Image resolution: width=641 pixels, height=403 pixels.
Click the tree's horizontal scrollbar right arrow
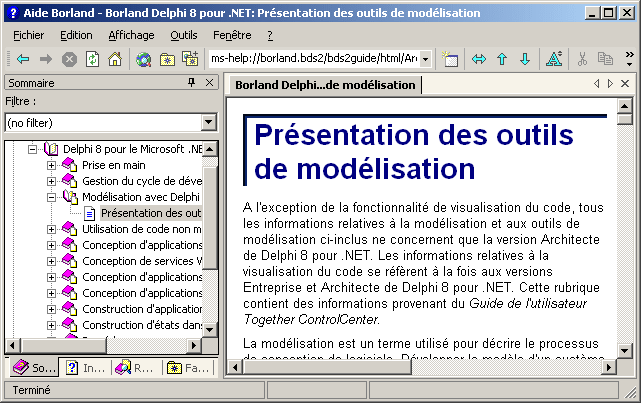194,346
